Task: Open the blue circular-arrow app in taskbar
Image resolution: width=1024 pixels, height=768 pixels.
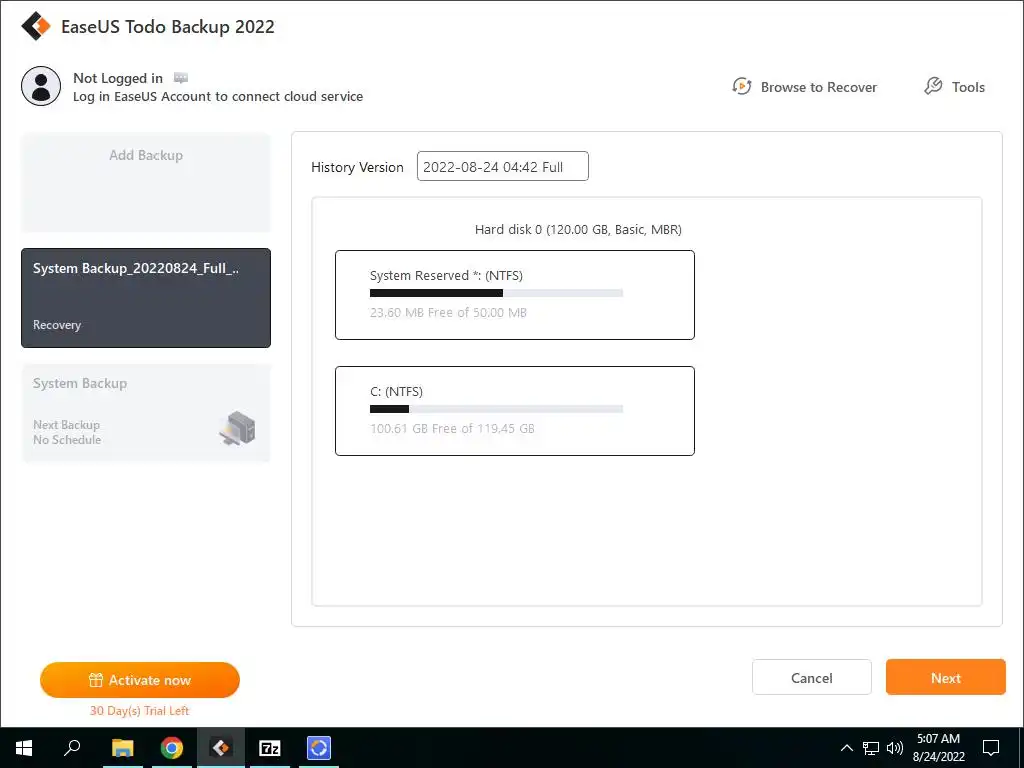Action: pos(319,748)
